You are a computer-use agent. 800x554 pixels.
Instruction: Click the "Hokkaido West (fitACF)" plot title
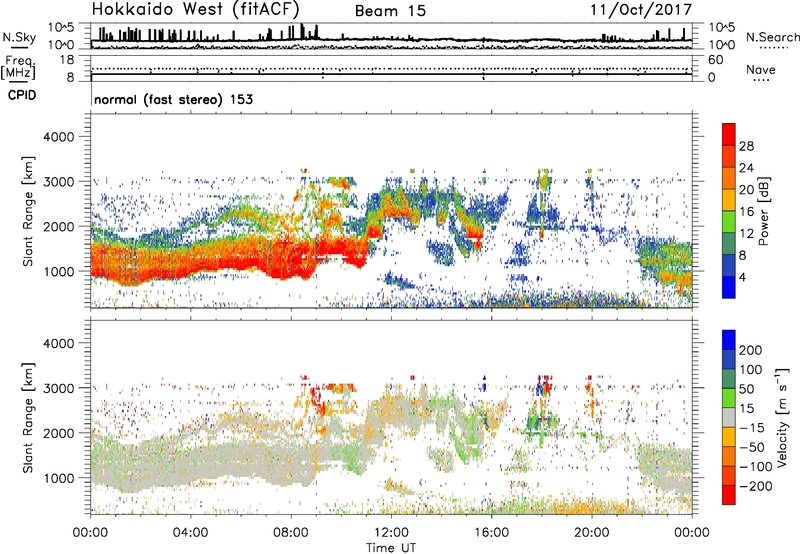[195, 10]
